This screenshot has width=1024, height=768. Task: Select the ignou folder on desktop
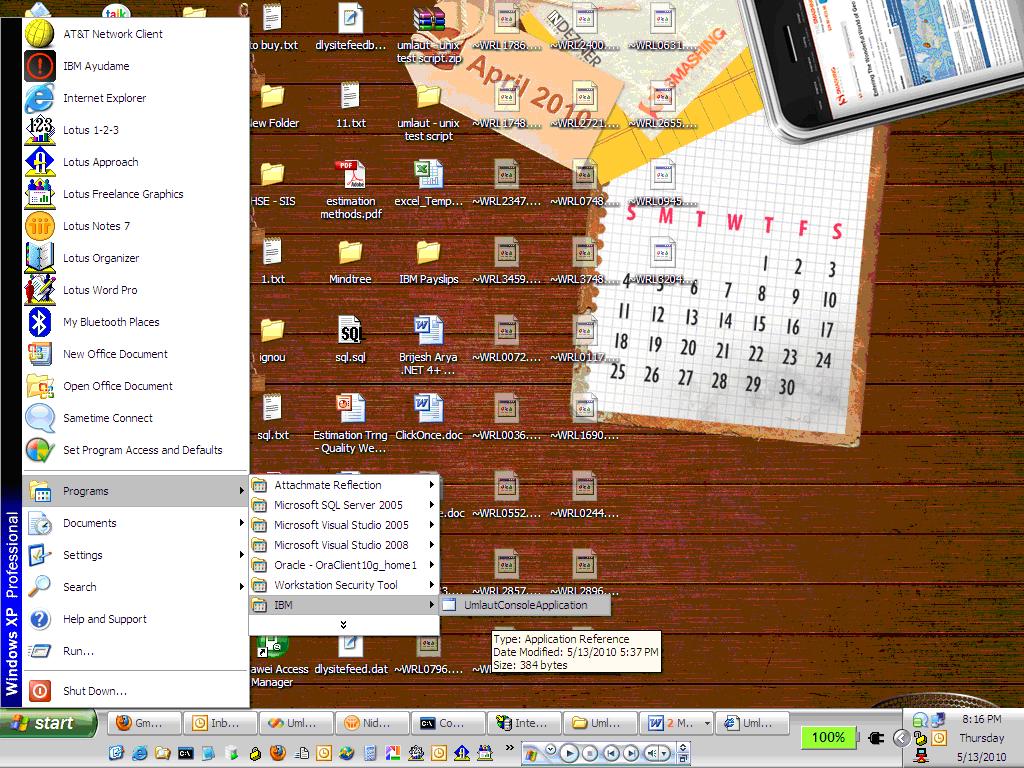272,339
